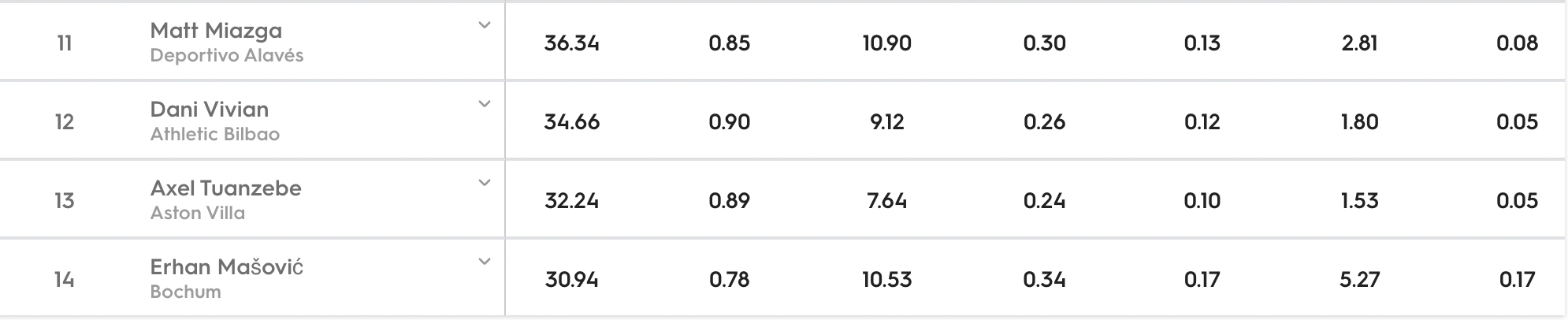Screen dimensions: 1568x320
Task: Click rank number 11 cell
Action: click(65, 43)
